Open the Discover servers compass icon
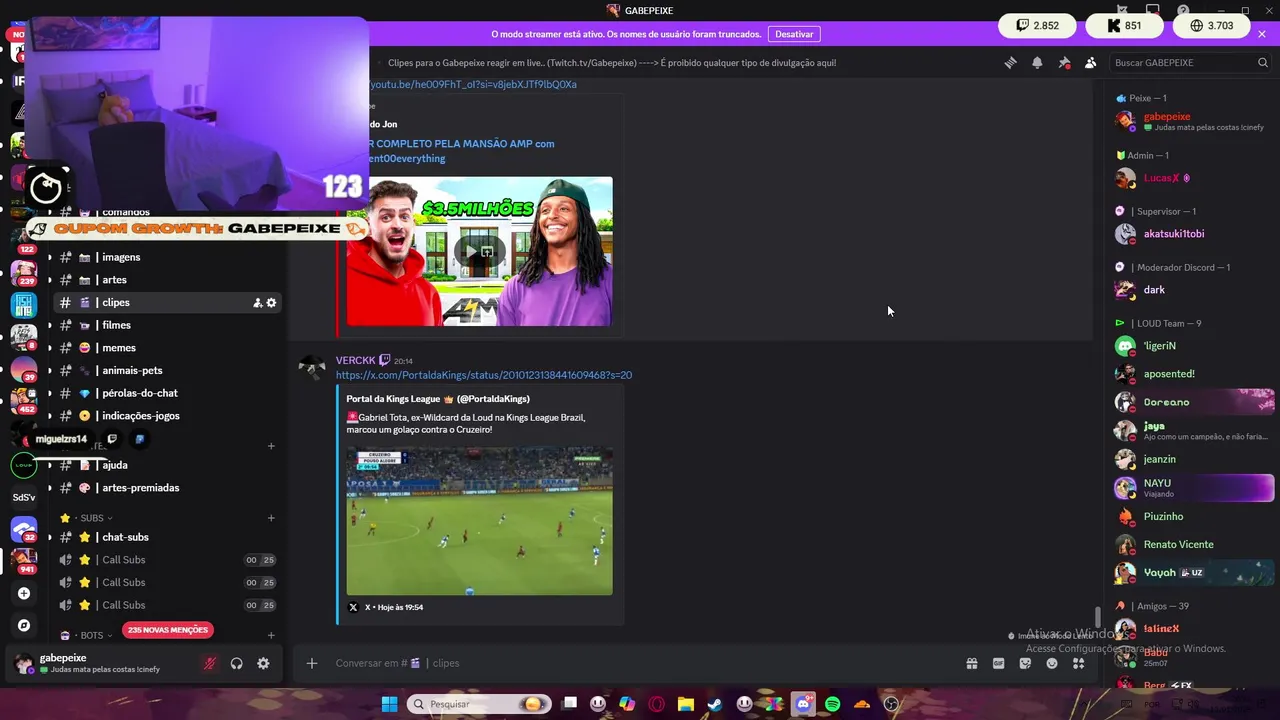1280x720 pixels. coord(24,625)
